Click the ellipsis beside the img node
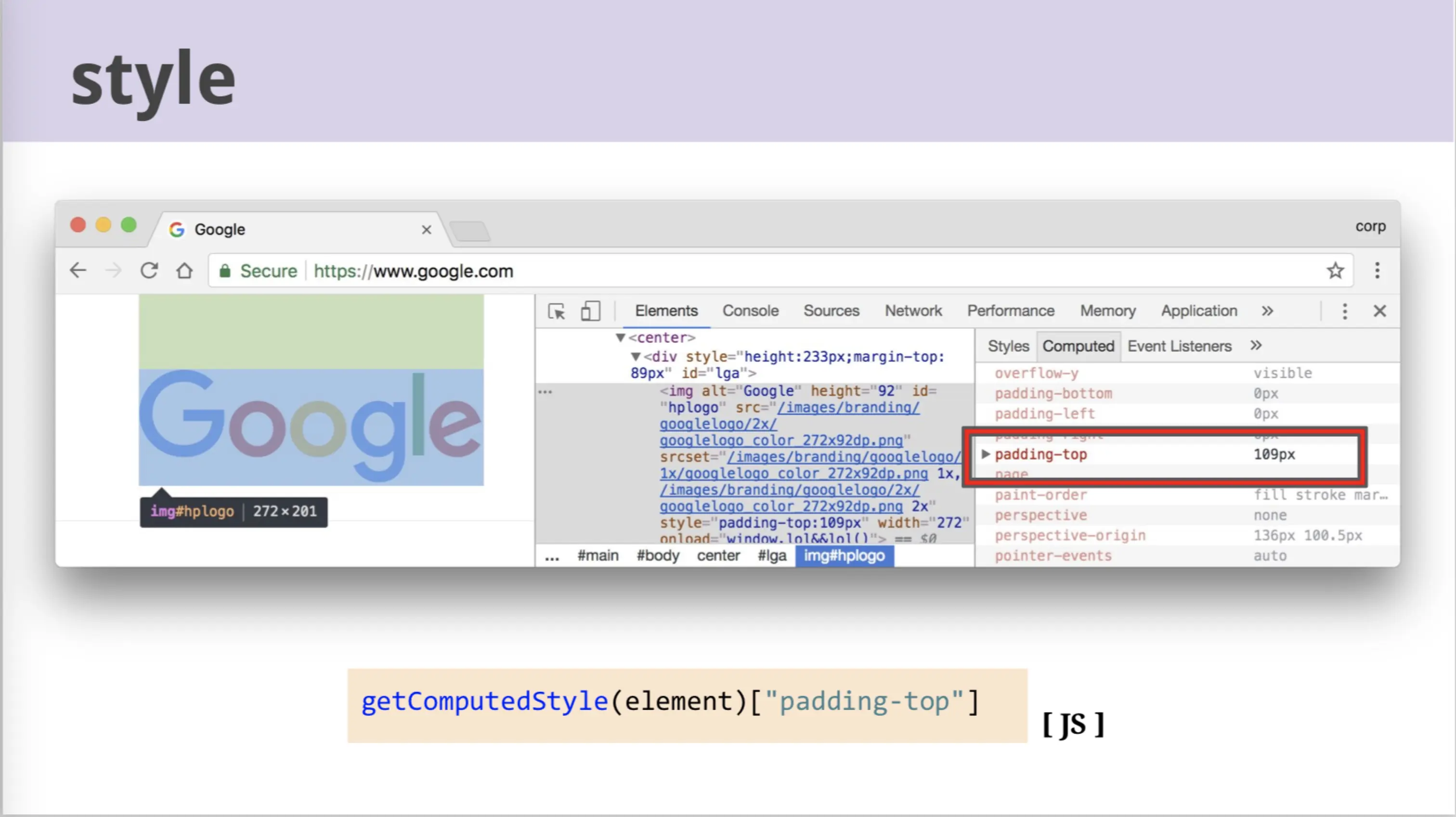The height and width of the screenshot is (817, 1456). pyautogui.click(x=545, y=391)
